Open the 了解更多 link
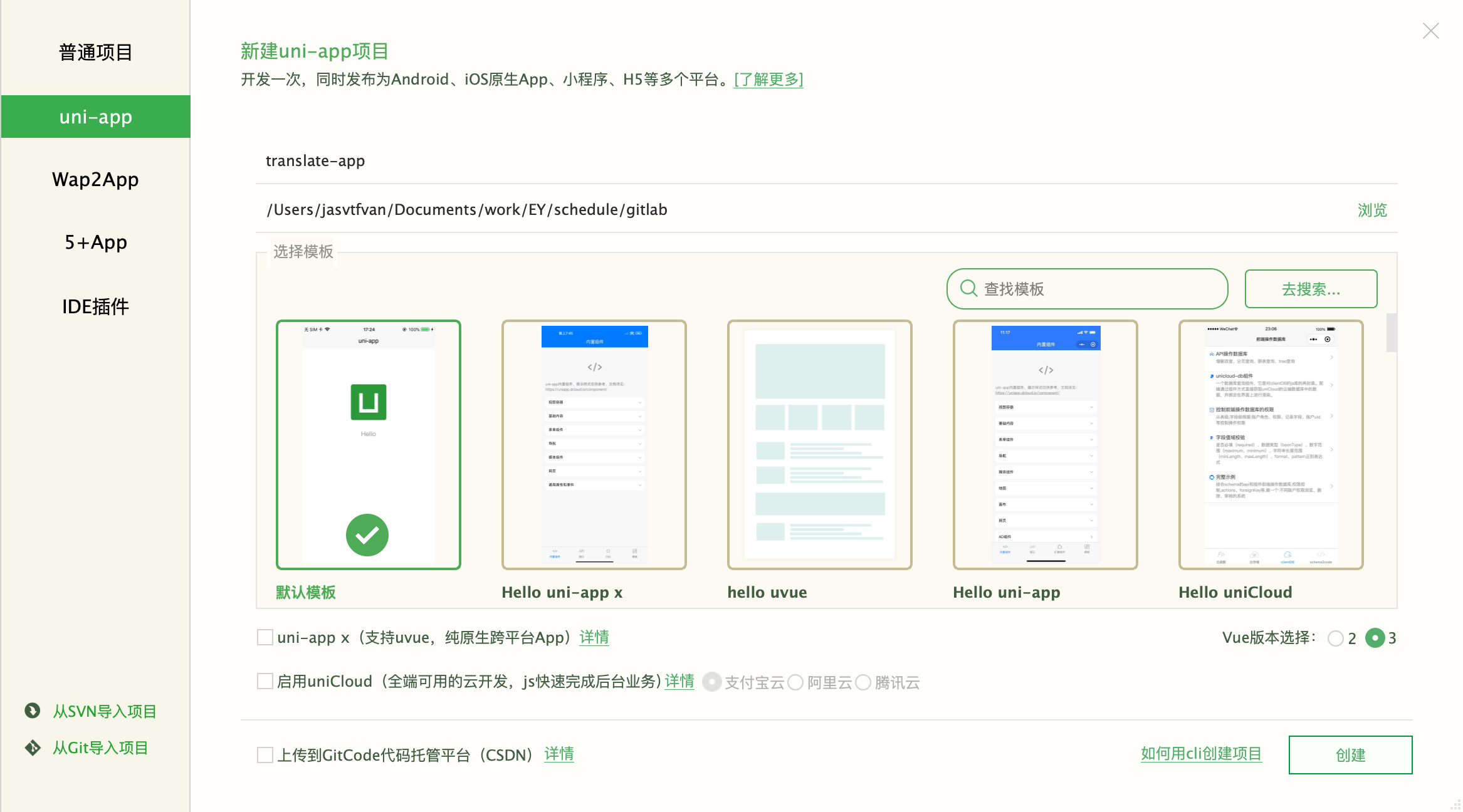The height and width of the screenshot is (812, 1463). pos(768,80)
